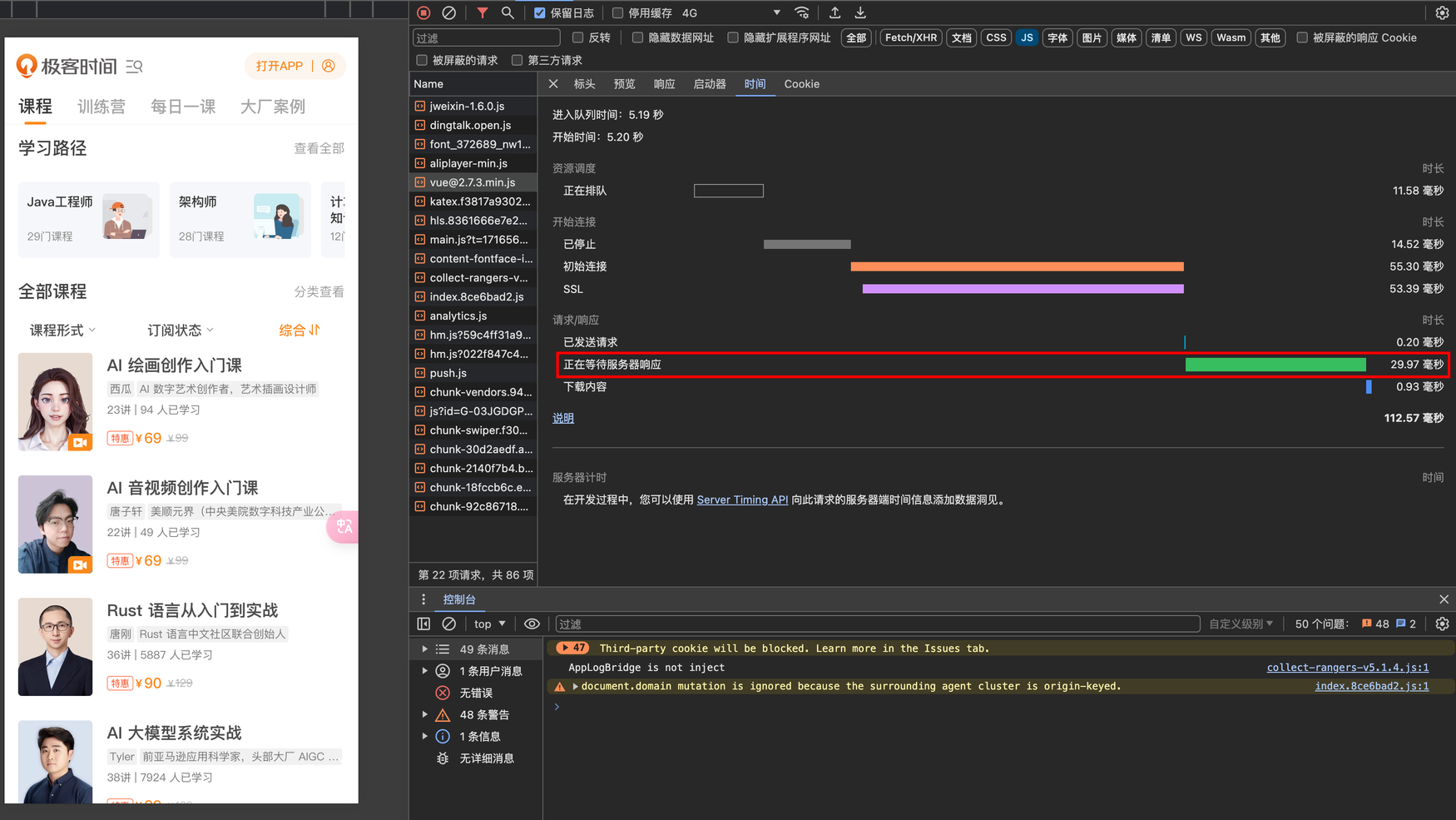Screen dimensions: 1456x820
Task: Expand the 48 条警告 group
Action: tap(425, 714)
